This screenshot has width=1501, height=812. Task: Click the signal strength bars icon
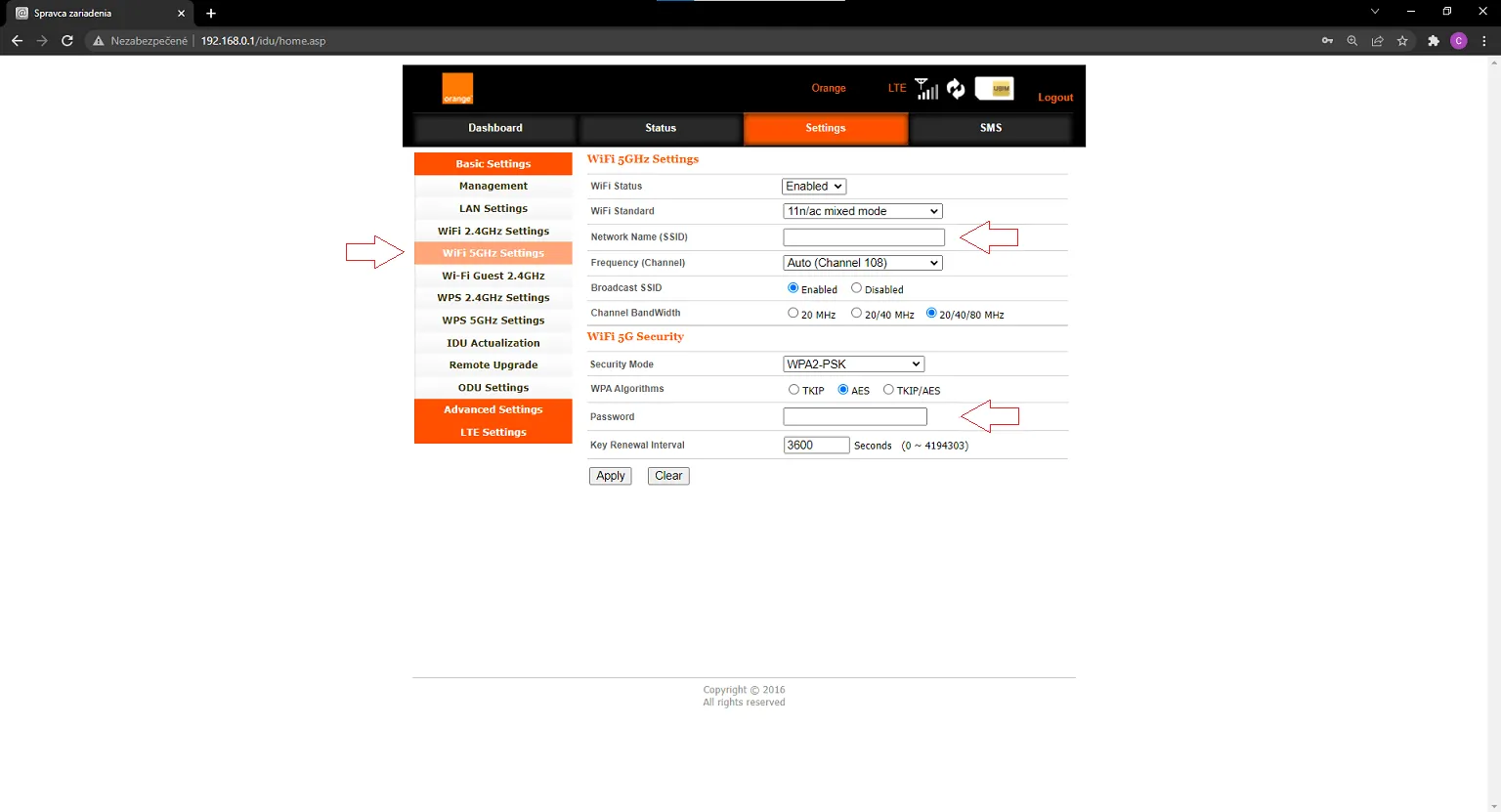[x=926, y=89]
